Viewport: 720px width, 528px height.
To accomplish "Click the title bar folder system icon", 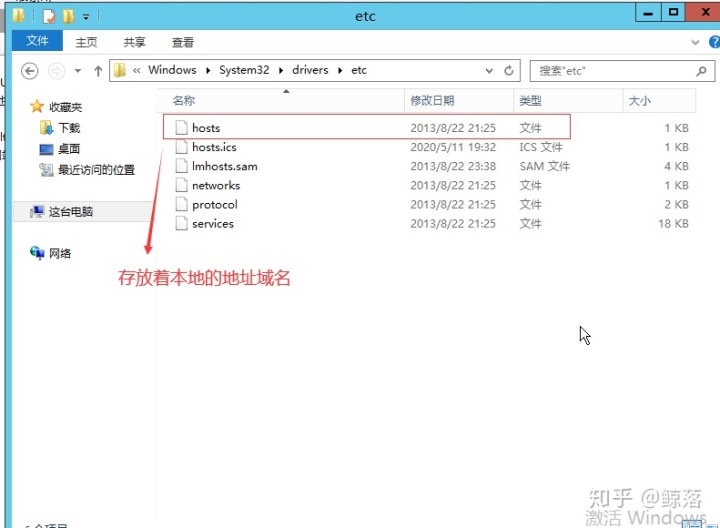I will (x=19, y=16).
